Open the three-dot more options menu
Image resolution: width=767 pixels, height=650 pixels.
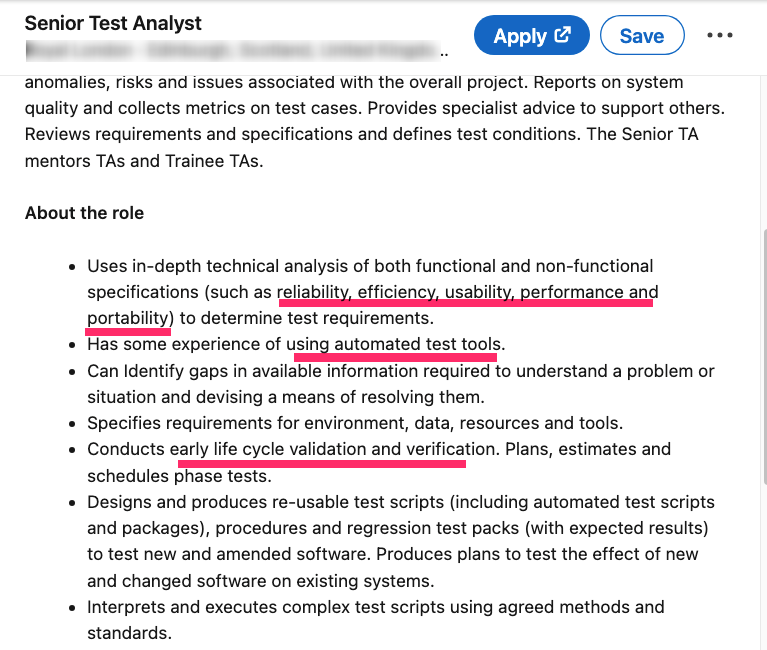[x=720, y=35]
